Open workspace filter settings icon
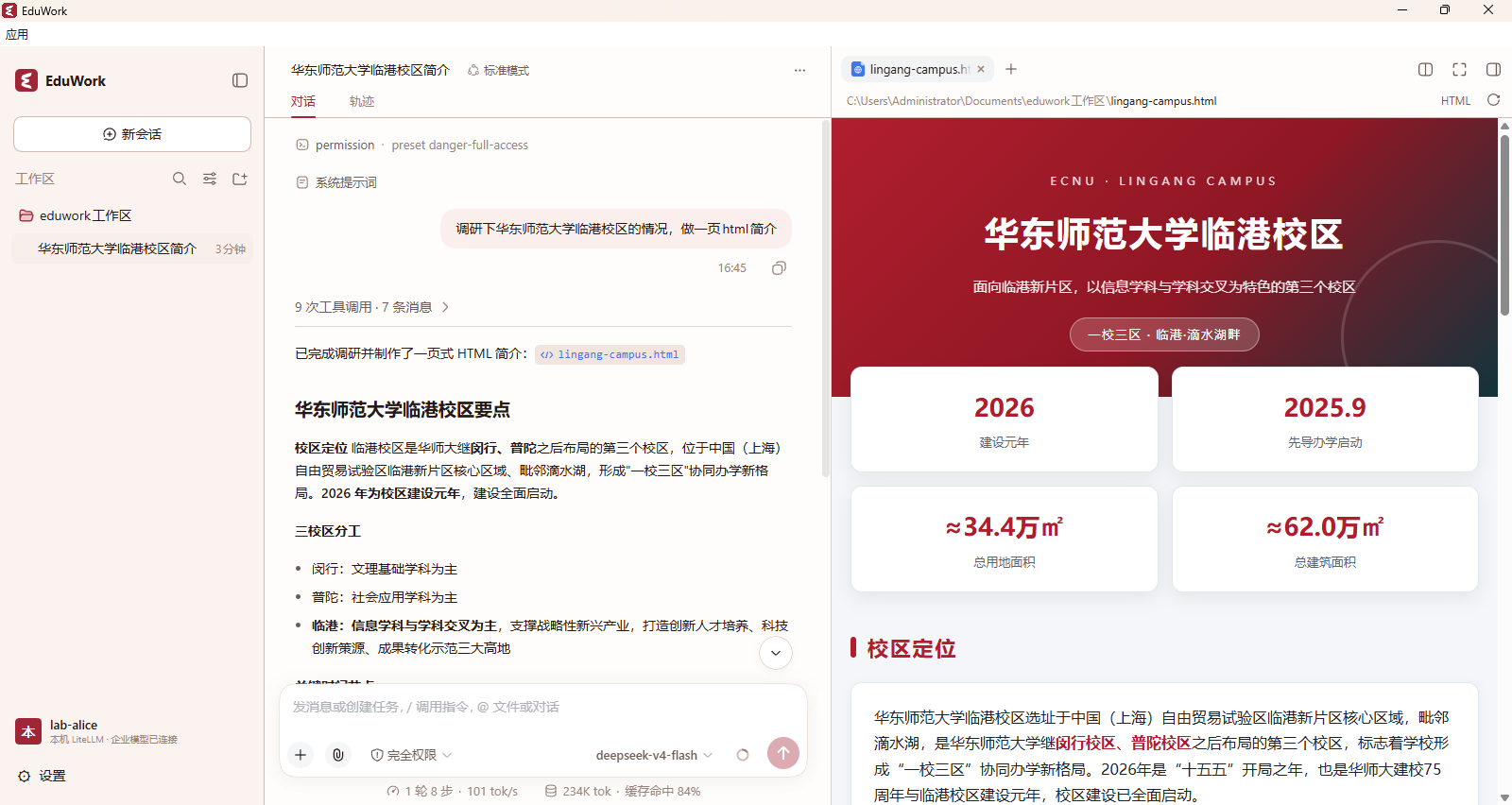Image resolution: width=1512 pixels, height=805 pixels. point(210,179)
